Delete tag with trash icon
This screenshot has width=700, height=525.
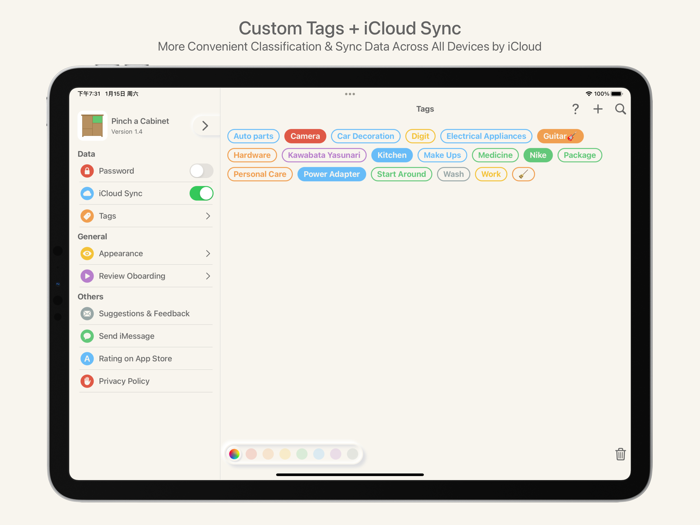tap(620, 454)
